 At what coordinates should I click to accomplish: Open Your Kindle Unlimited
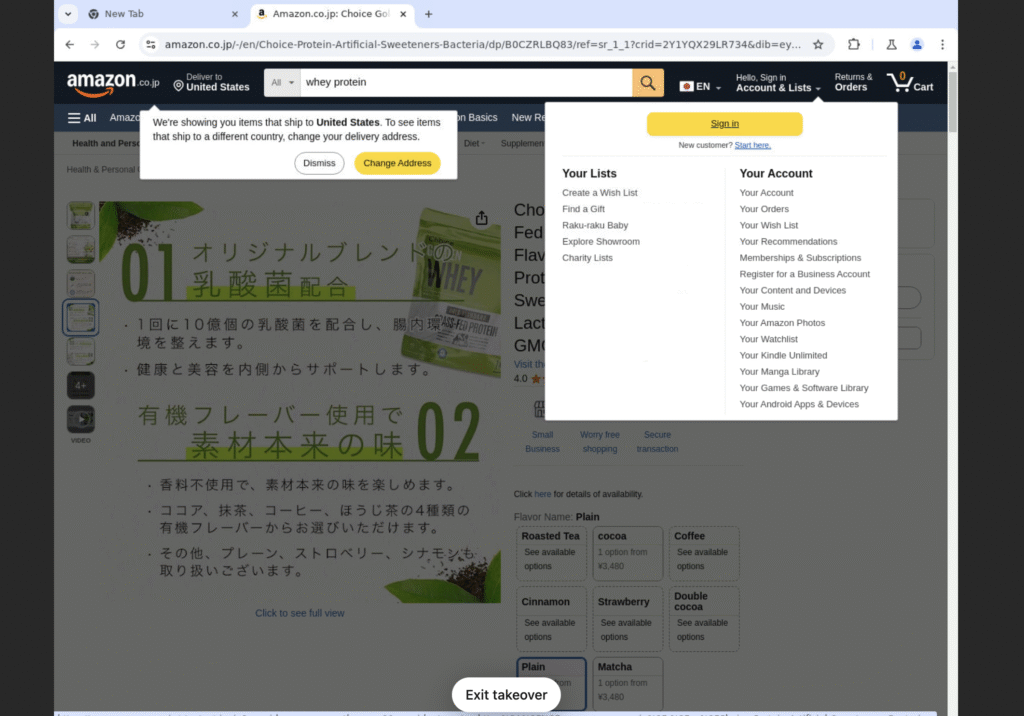coord(783,355)
